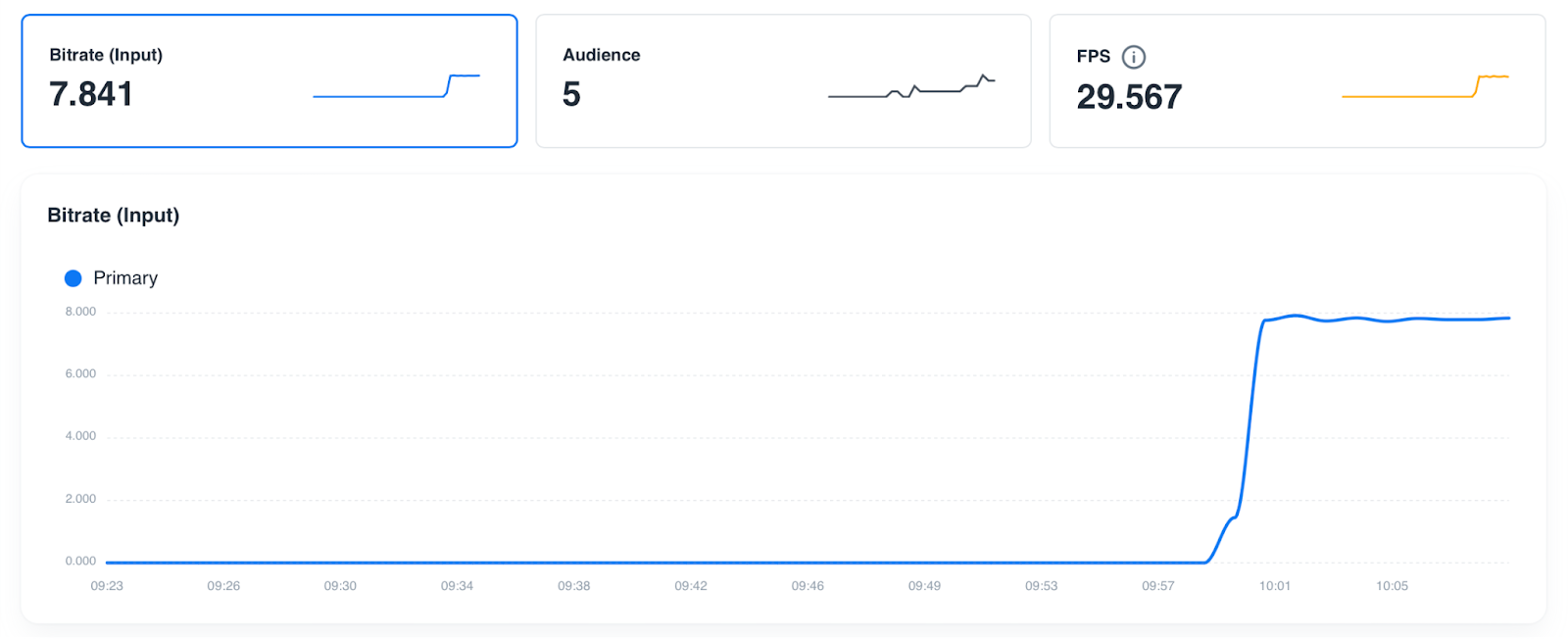Click the 09:42 time axis label
1568x639 pixels.
pos(690,586)
